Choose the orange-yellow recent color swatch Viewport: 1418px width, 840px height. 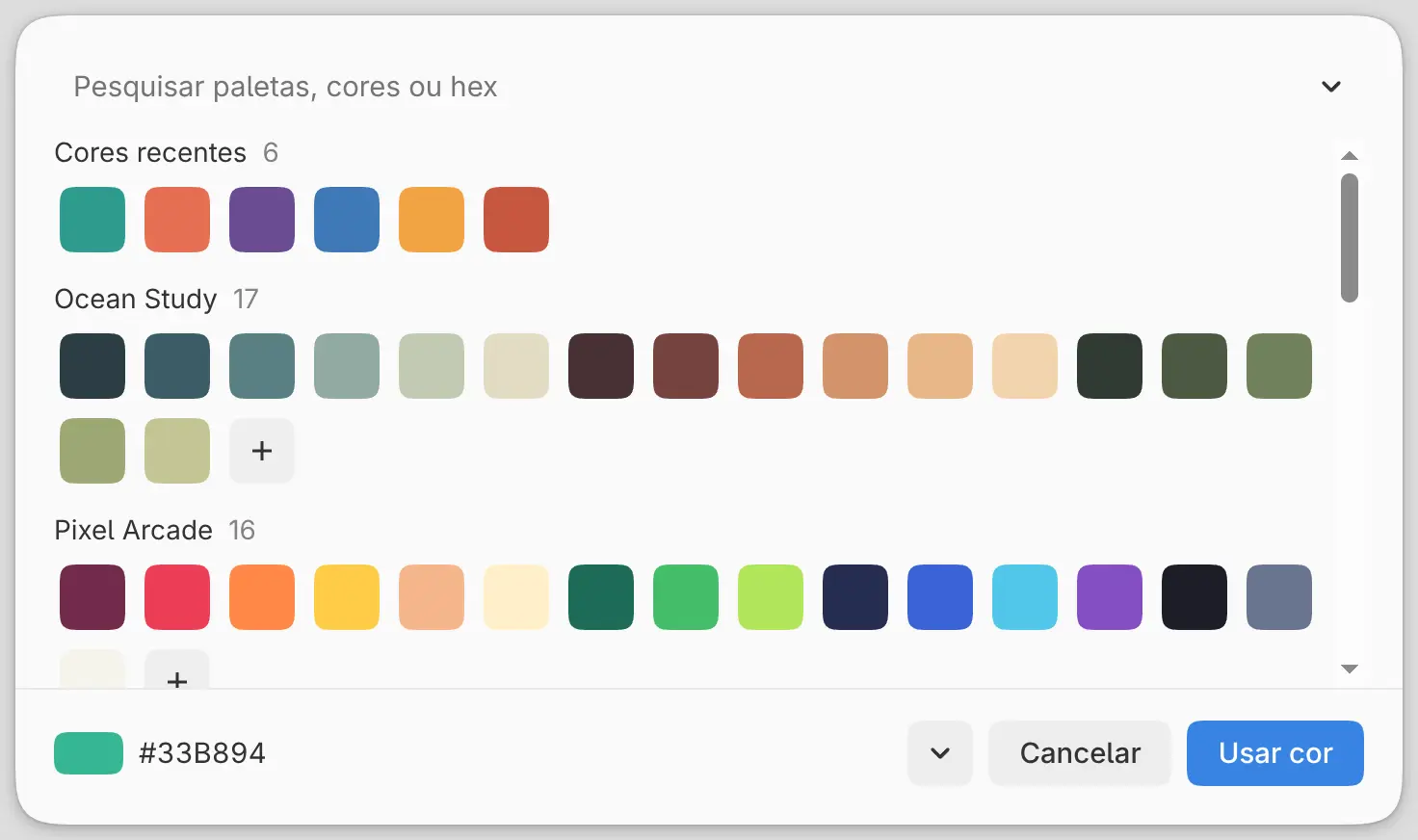click(432, 220)
